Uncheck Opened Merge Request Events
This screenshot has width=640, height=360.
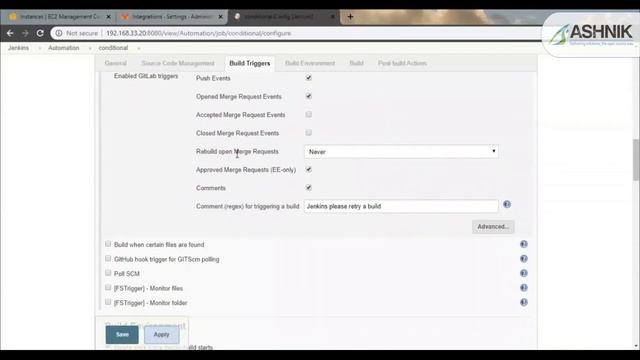(x=309, y=96)
